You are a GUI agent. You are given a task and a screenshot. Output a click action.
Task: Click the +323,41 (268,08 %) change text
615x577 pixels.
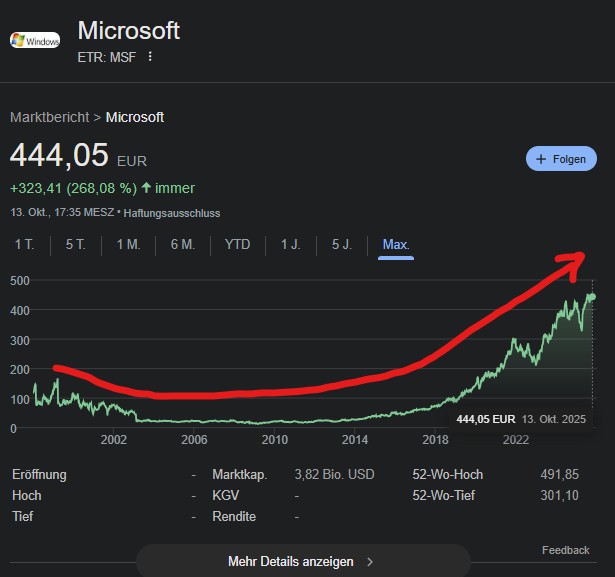click(x=73, y=188)
